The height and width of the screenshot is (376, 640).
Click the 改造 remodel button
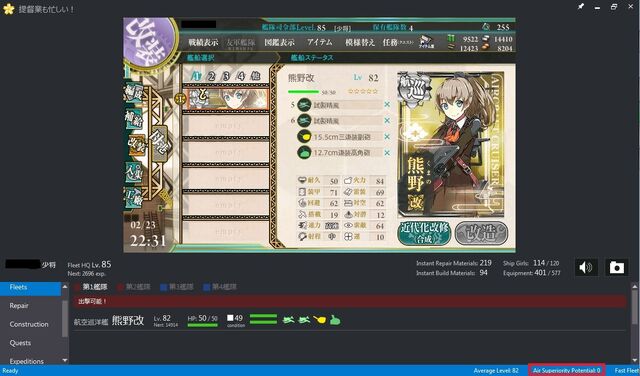pos(481,234)
